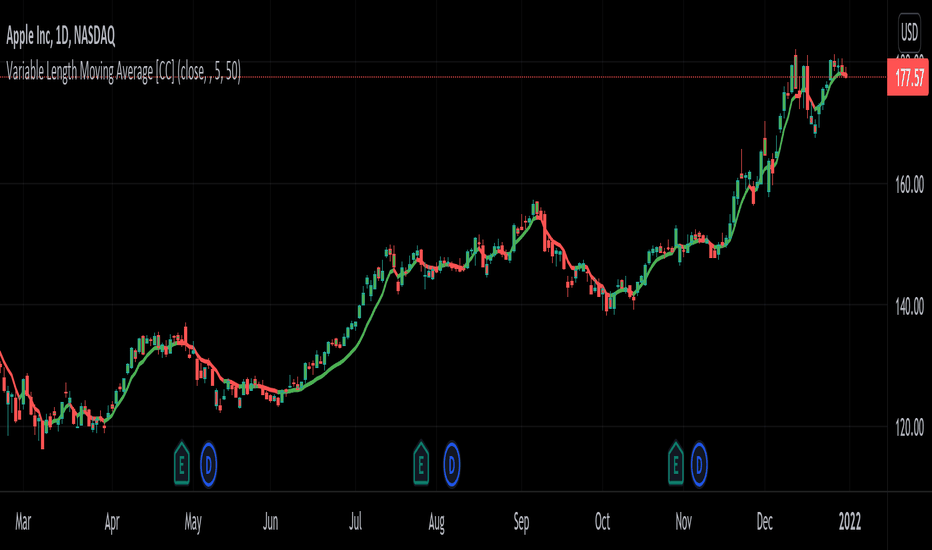Click the 160.00 price axis label

pyautogui.click(x=909, y=186)
